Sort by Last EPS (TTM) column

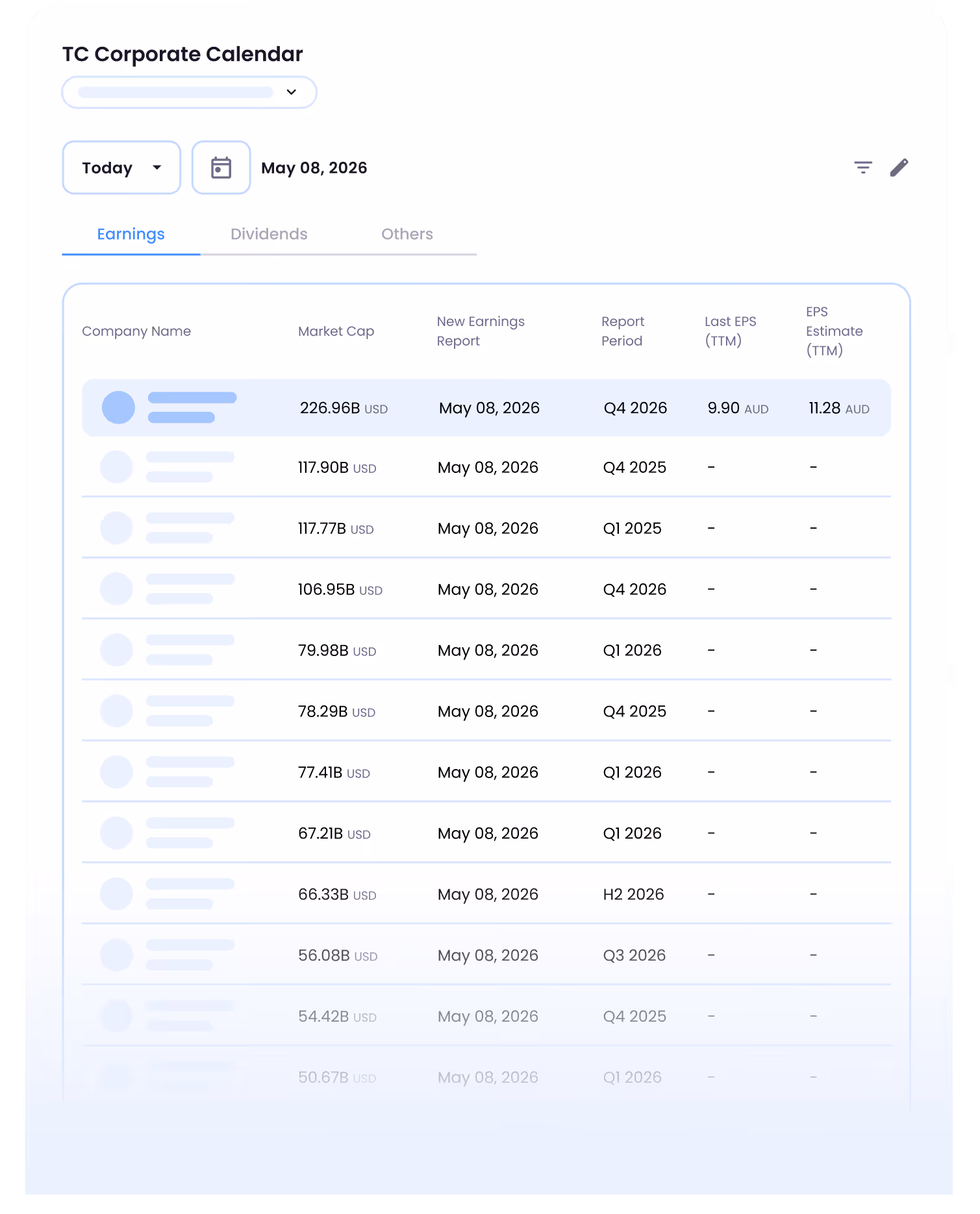click(x=730, y=331)
